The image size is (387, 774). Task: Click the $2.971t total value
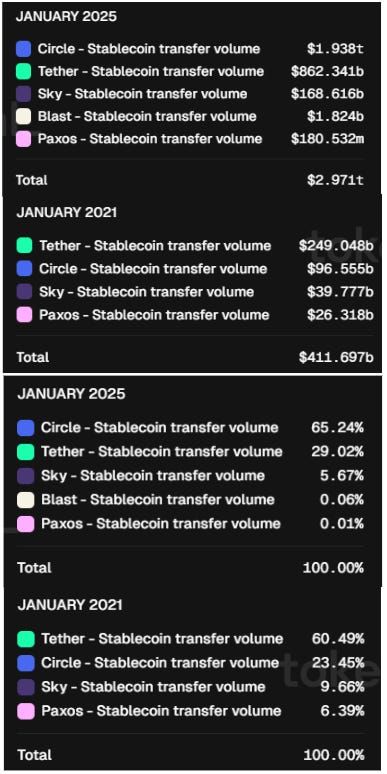coord(335,180)
